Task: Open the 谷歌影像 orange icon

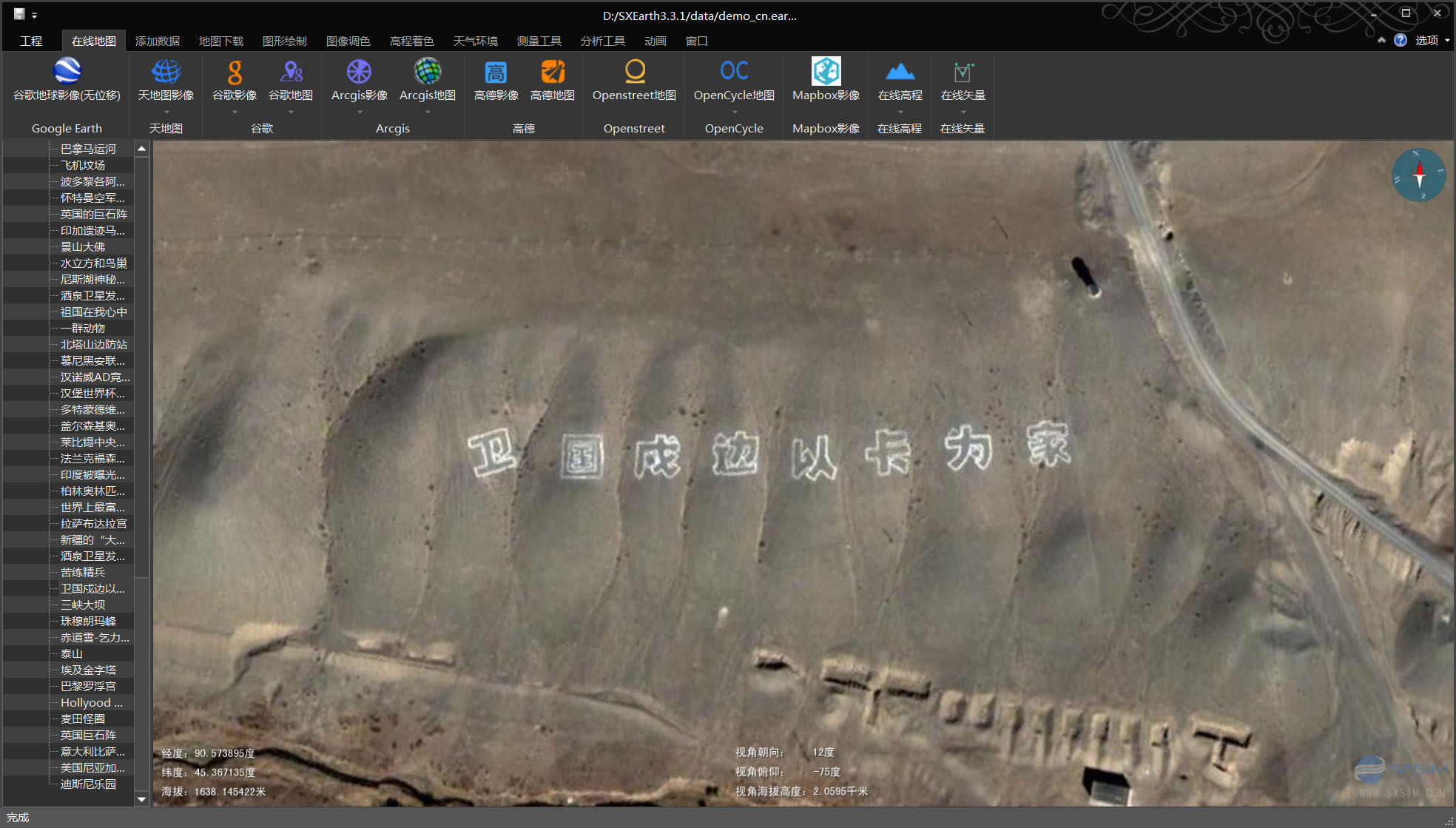Action: 235,71
